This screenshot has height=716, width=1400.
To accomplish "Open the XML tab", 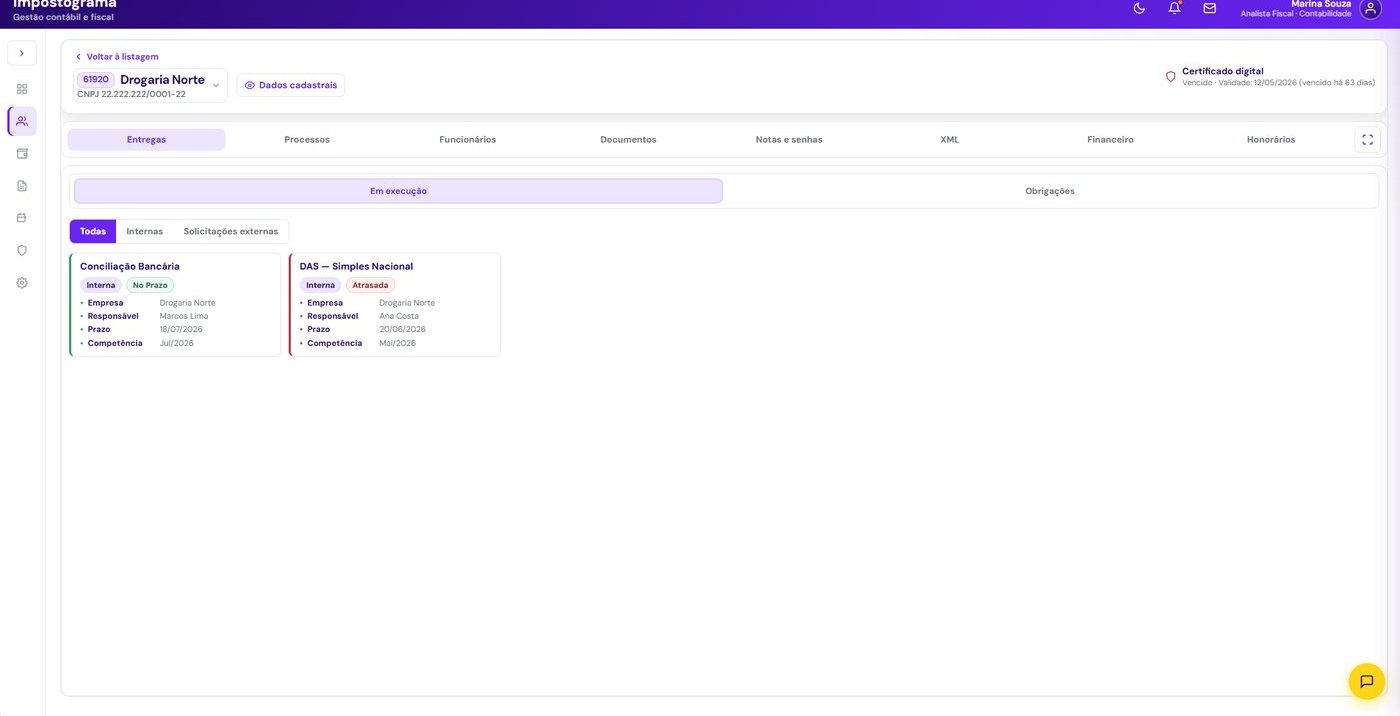I will (950, 140).
